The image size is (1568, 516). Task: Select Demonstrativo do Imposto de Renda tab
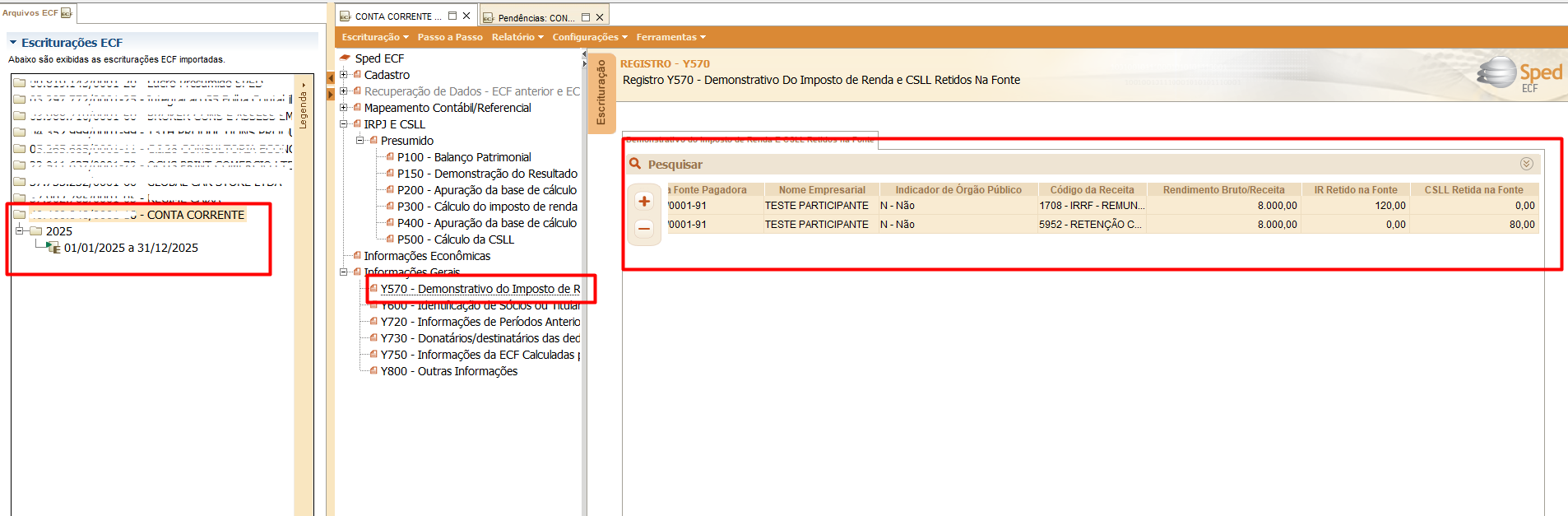point(749,139)
